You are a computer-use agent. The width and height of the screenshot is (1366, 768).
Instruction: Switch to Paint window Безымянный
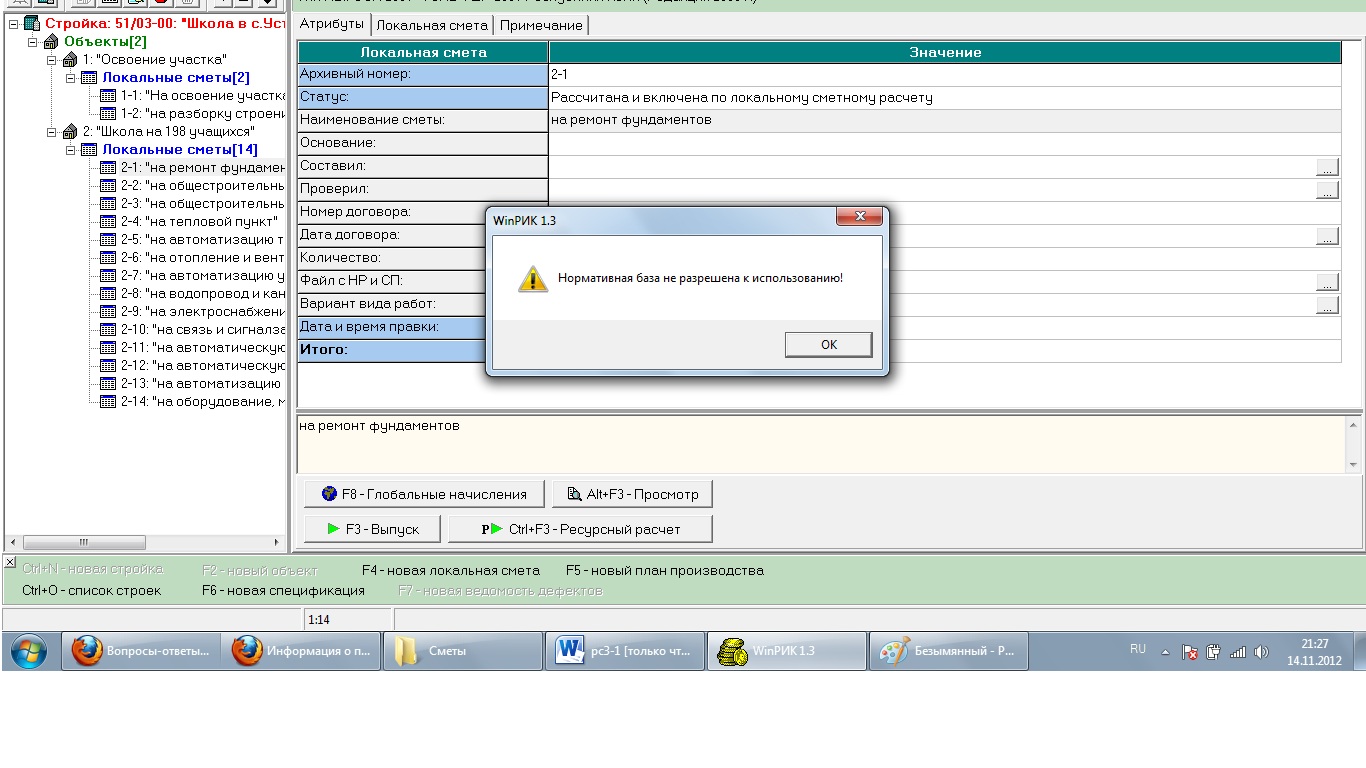pyautogui.click(x=948, y=651)
